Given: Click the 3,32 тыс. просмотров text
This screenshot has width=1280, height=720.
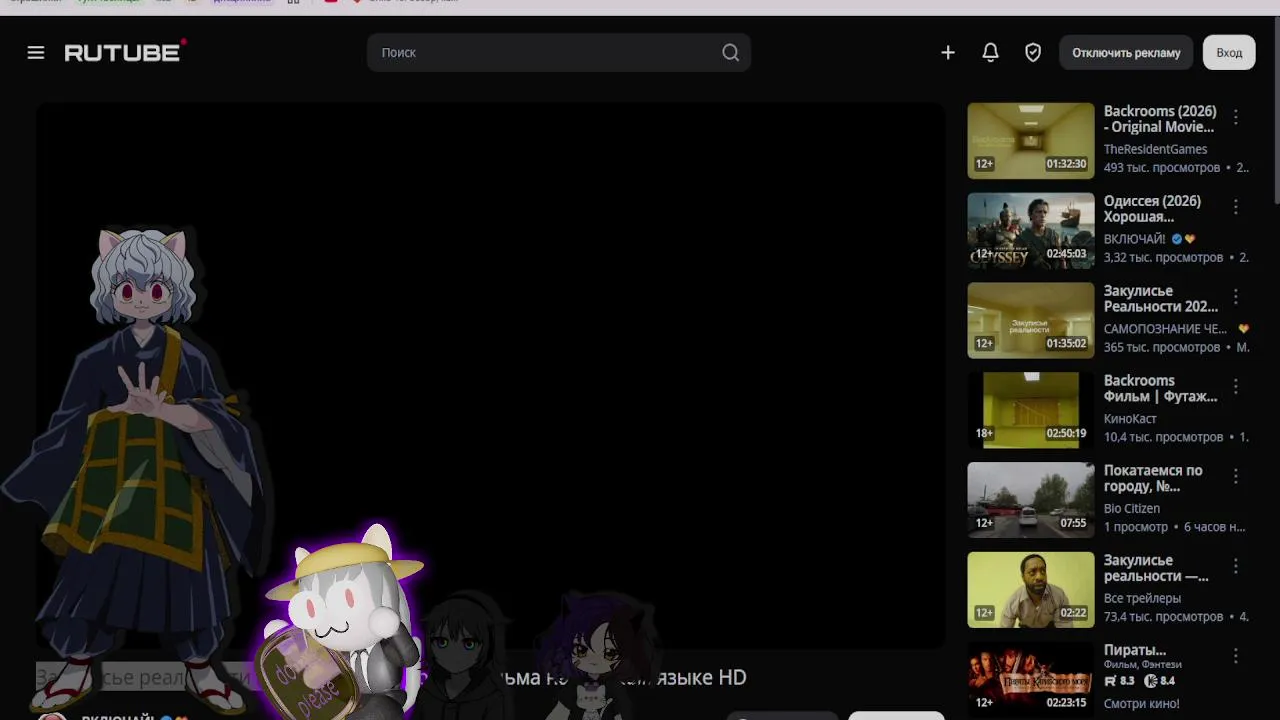Looking at the screenshot, I should (x=1164, y=257).
